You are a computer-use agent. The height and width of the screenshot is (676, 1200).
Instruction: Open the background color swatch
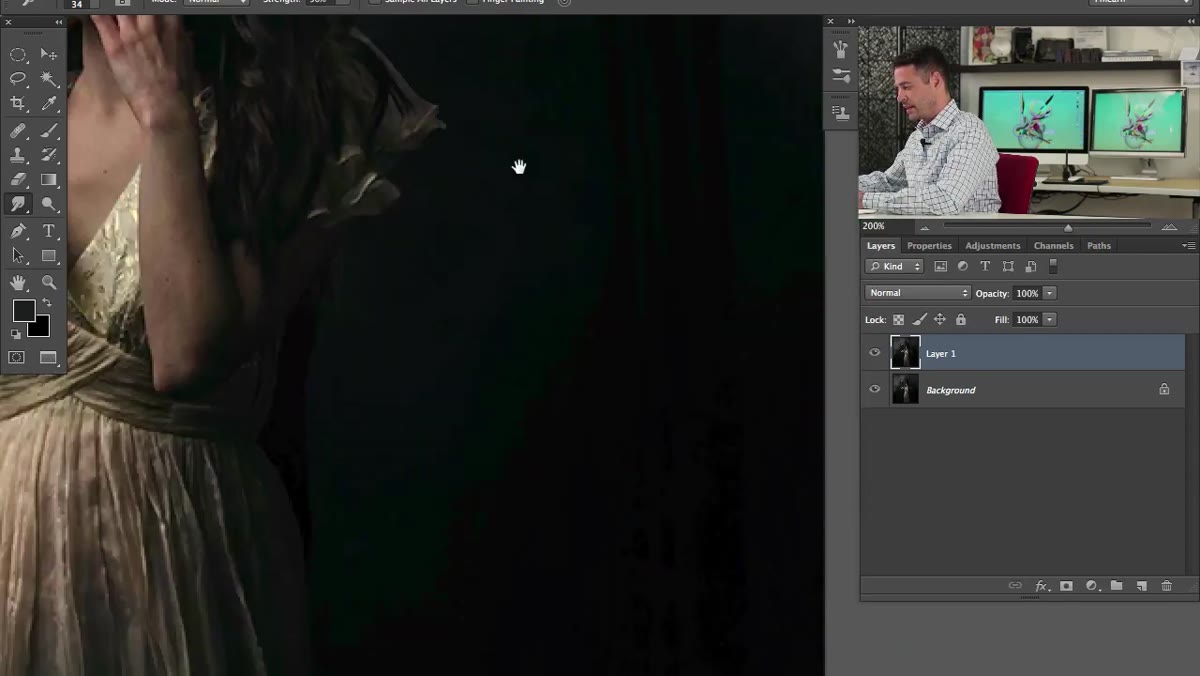coord(42,329)
